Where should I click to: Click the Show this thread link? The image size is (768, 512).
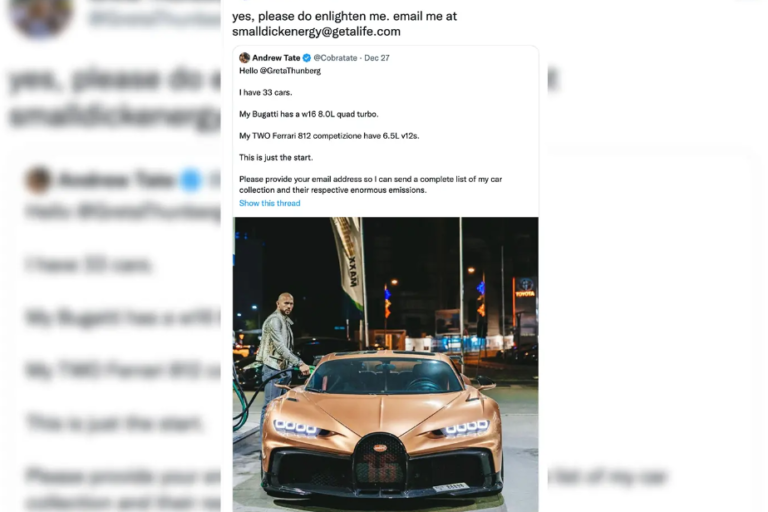click(x=269, y=203)
